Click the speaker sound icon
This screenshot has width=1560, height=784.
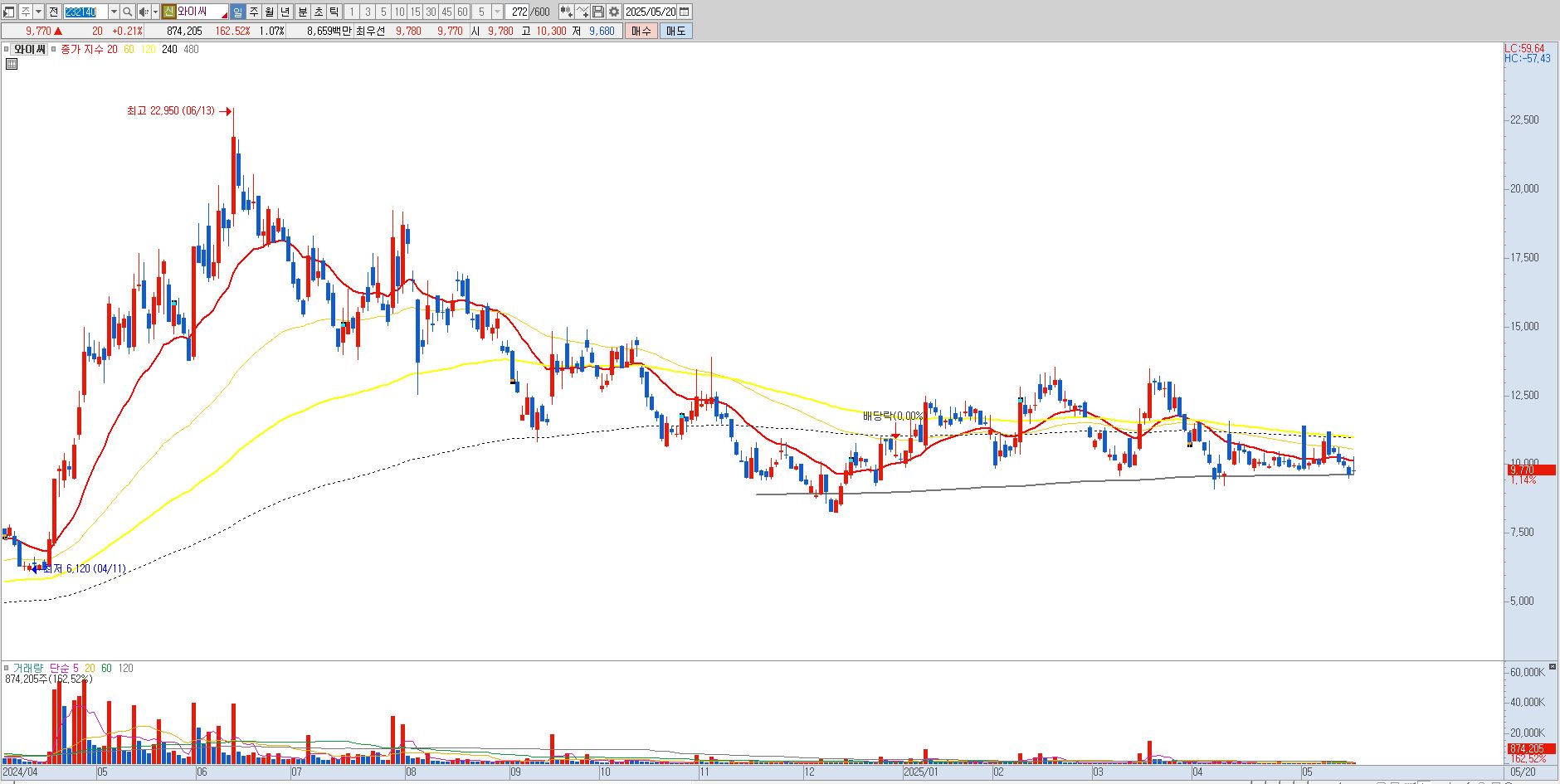tap(144, 12)
